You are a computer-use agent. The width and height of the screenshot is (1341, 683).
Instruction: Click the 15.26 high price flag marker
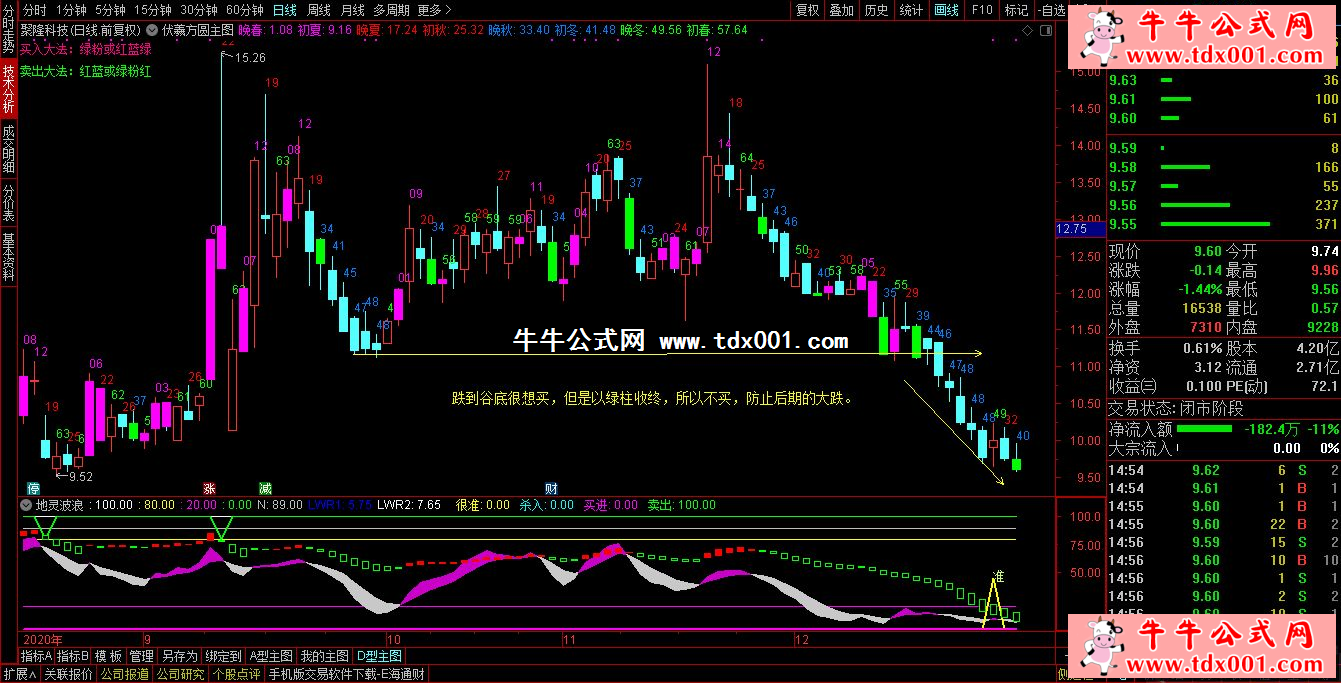click(243, 58)
